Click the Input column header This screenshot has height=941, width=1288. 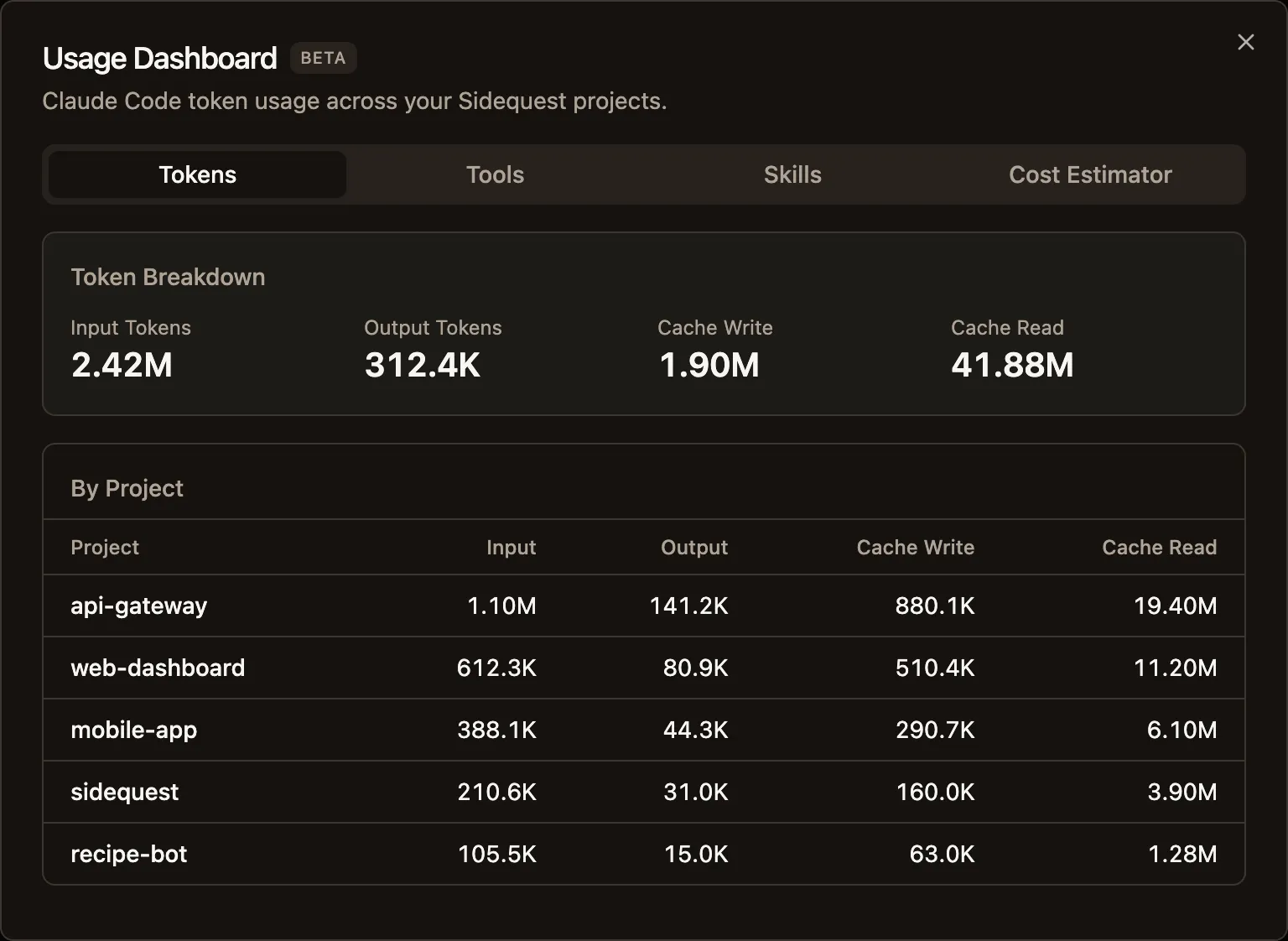511,547
